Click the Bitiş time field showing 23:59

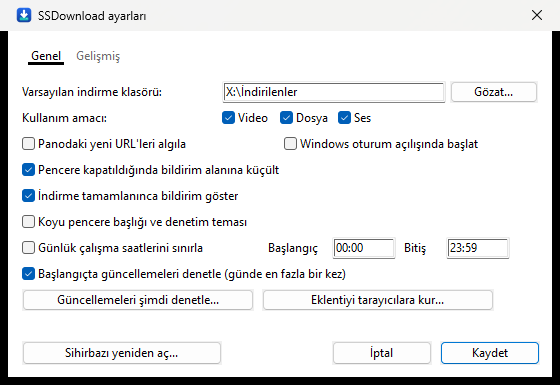coord(478,248)
